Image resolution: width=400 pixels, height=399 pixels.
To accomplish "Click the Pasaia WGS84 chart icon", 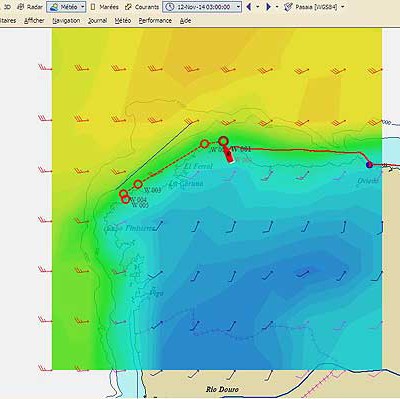I will (x=289, y=7).
